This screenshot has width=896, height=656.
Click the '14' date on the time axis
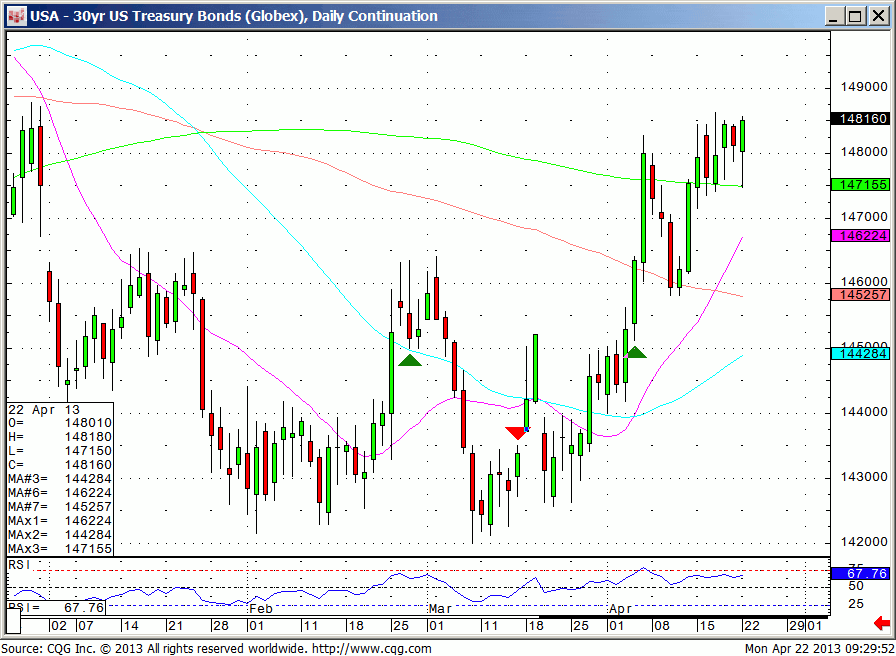point(130,626)
